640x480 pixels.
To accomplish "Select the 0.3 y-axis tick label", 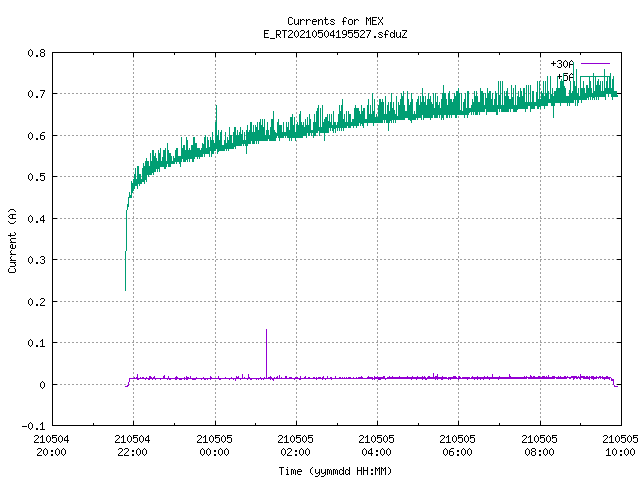I will pos(36,260).
